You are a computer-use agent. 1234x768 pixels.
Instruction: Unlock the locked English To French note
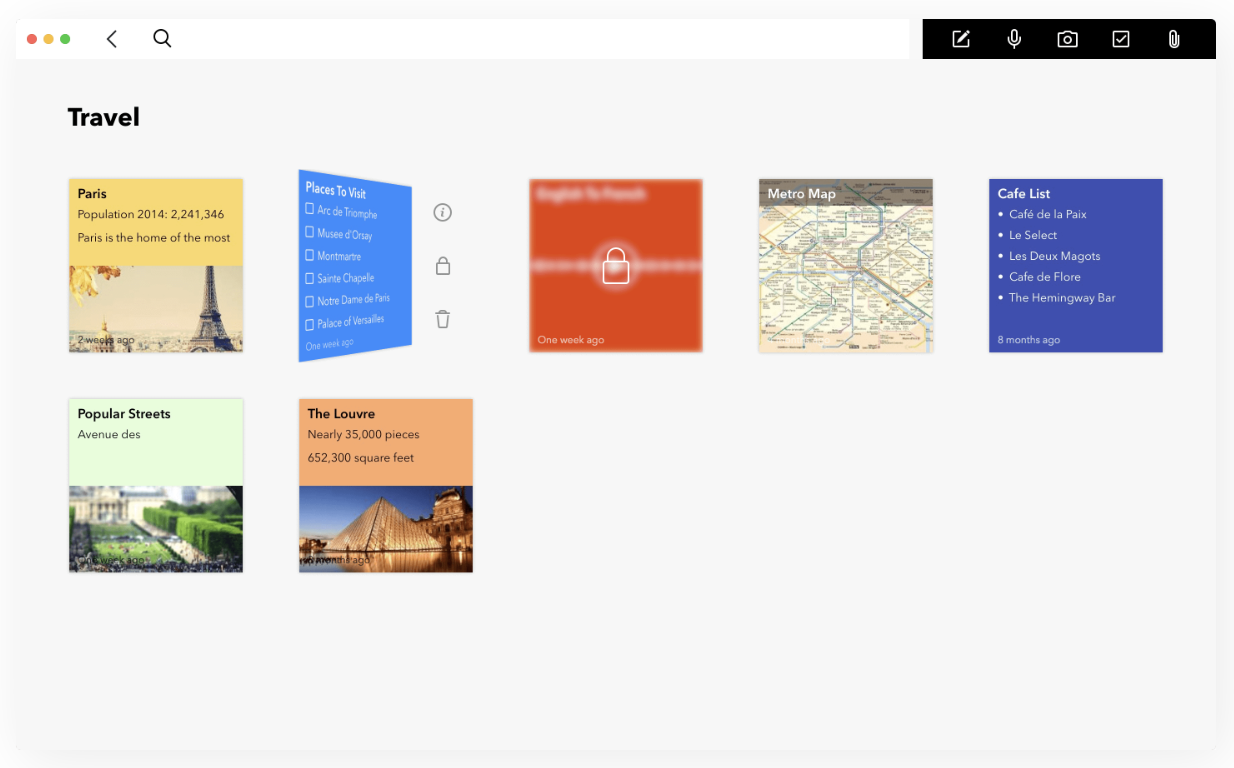tap(615, 265)
